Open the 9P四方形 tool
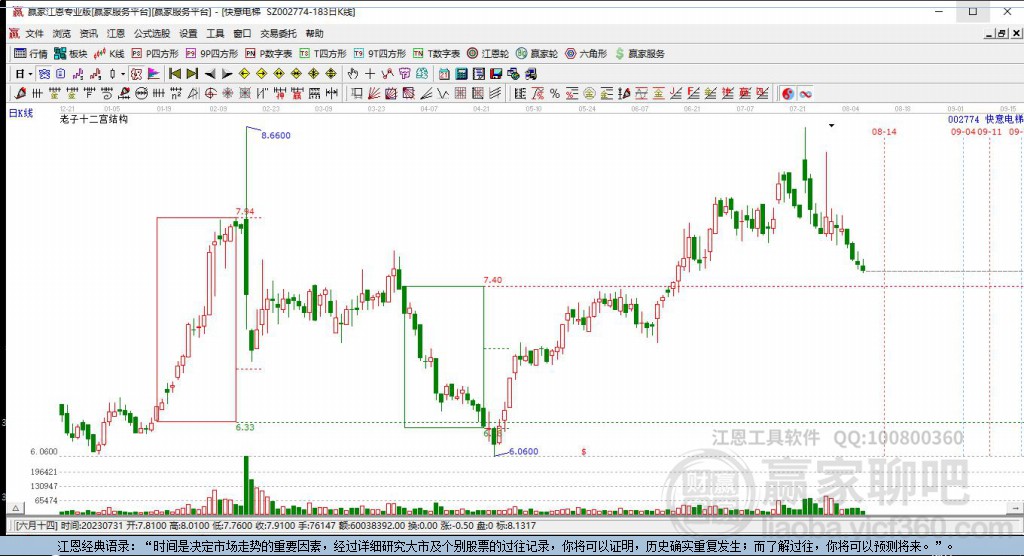Screen dimensions: 1024x556 pos(212,54)
